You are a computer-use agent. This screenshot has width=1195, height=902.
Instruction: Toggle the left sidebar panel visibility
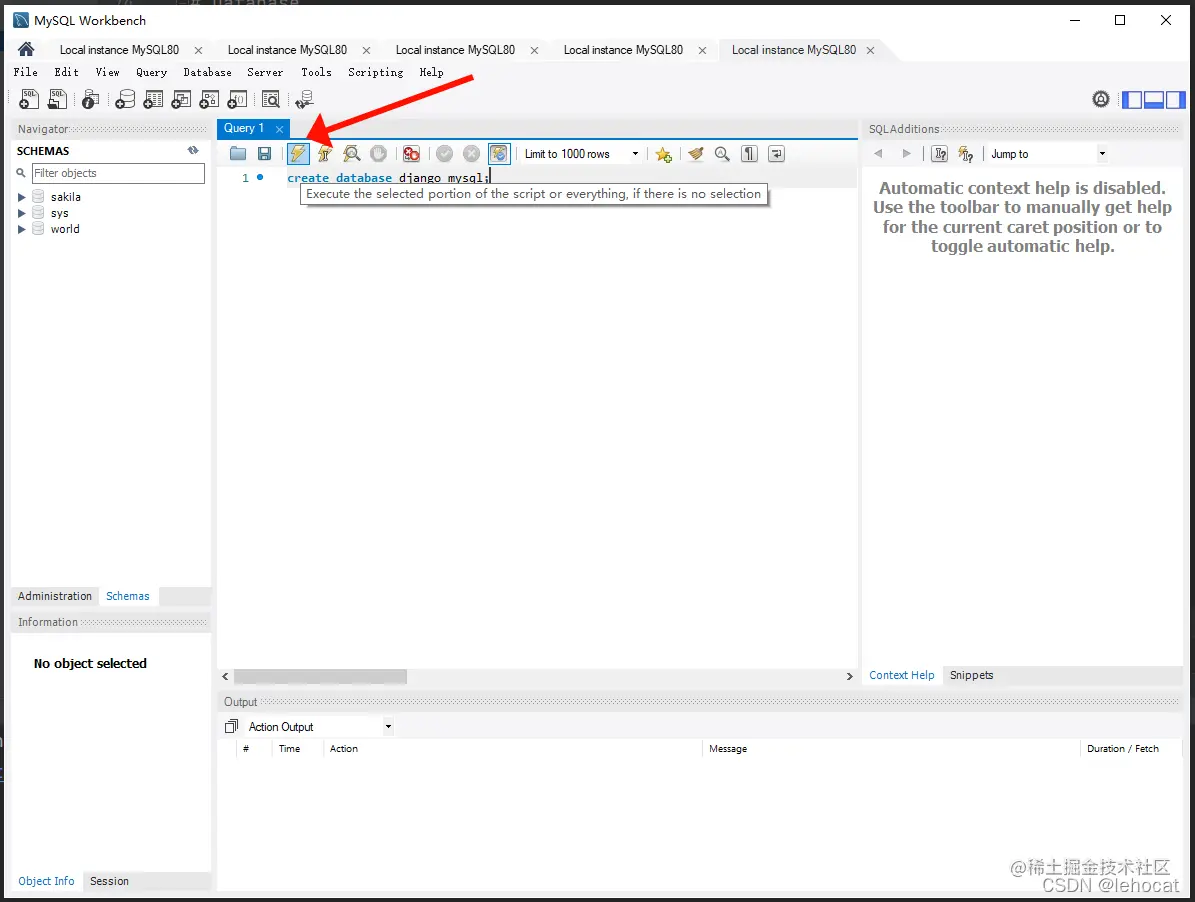pos(1132,99)
